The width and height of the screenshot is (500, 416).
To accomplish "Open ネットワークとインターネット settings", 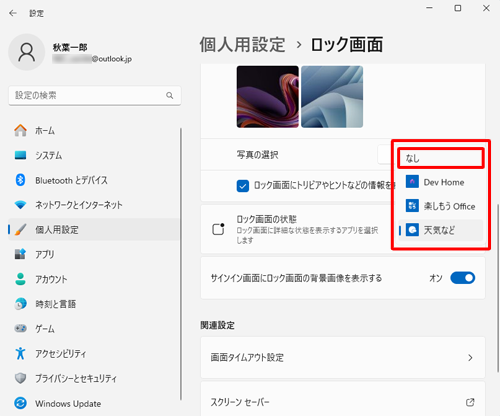I will [94, 205].
